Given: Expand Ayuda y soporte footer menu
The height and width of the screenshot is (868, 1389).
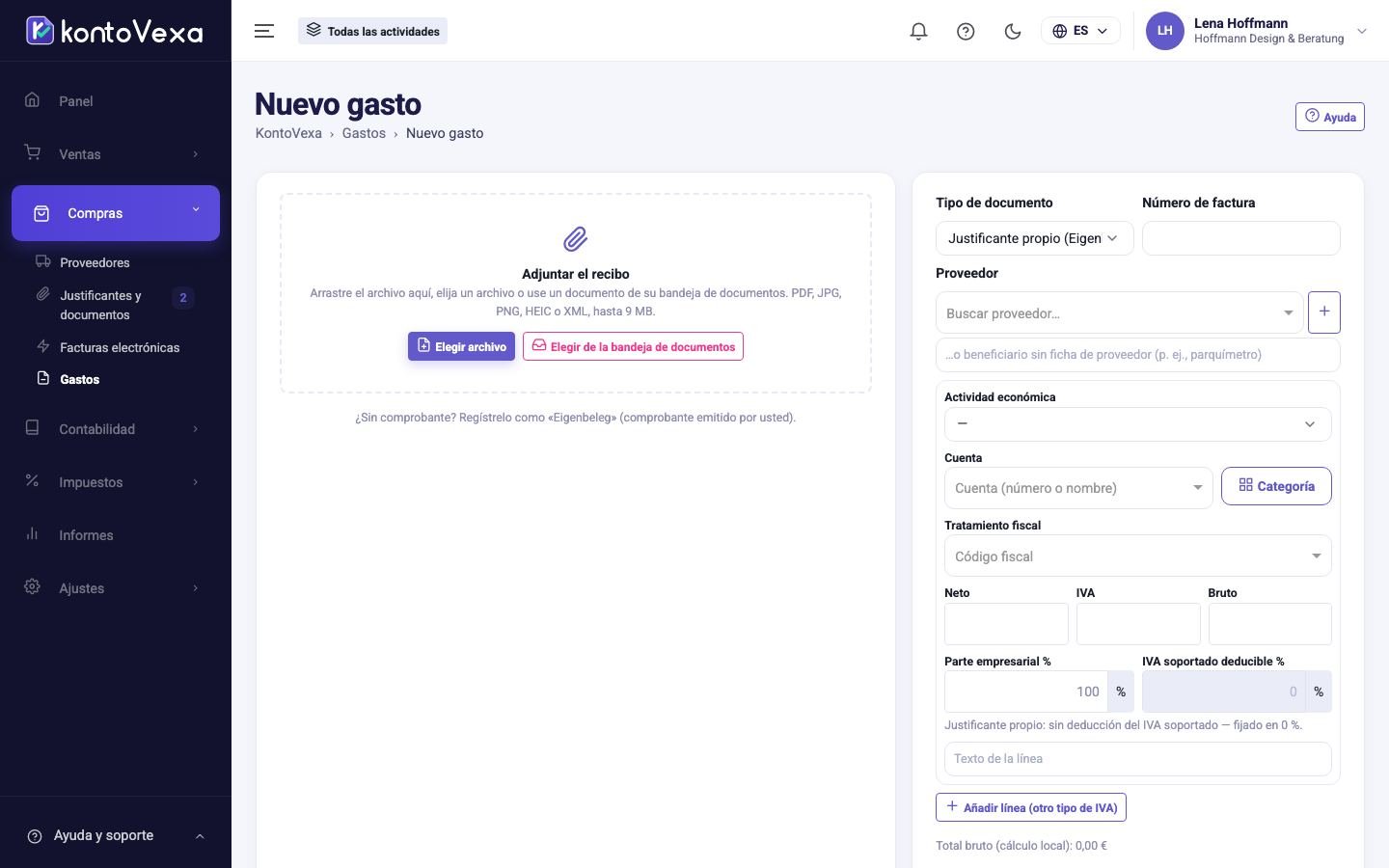Looking at the screenshot, I should click(116, 836).
